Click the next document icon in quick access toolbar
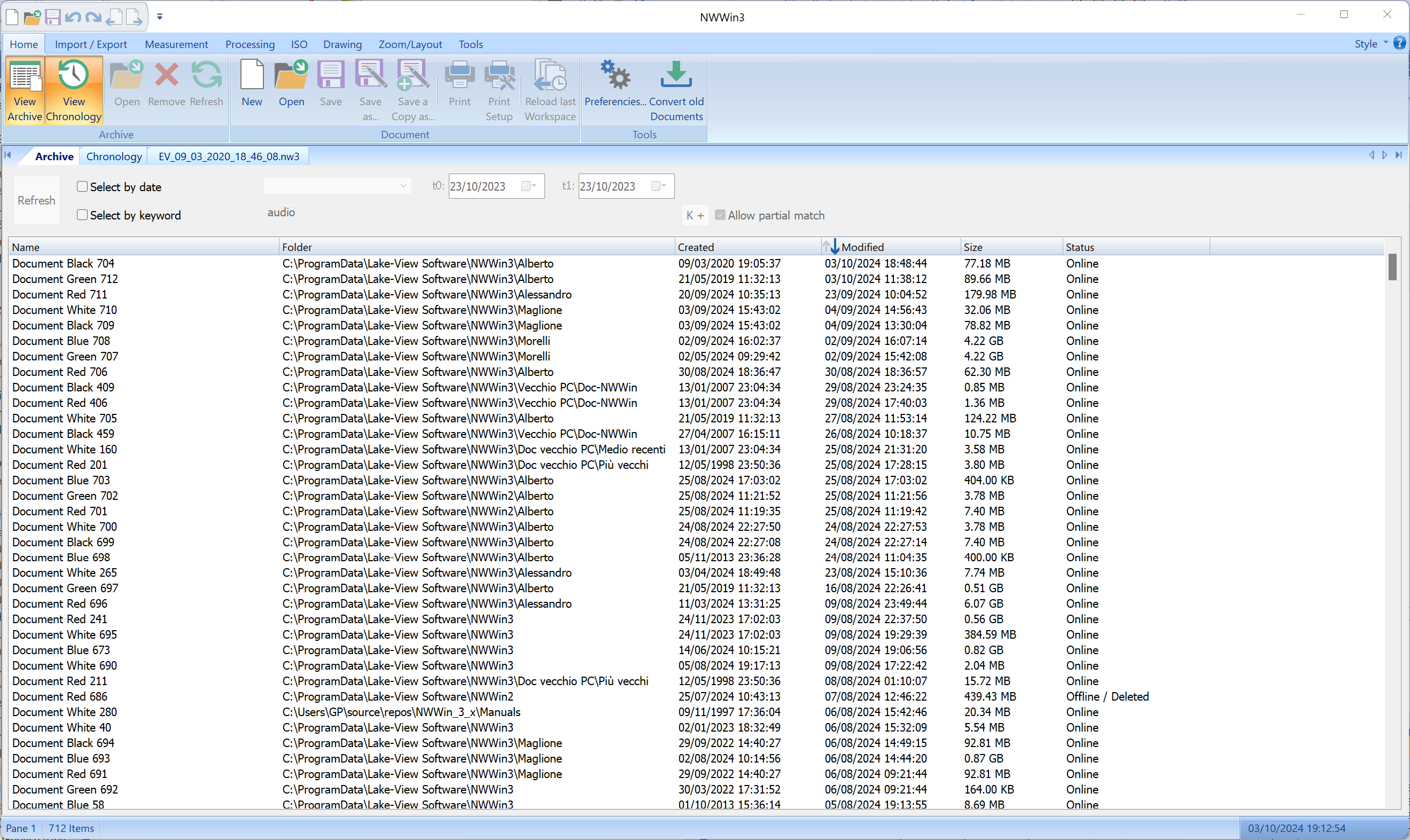The image size is (1410, 840). click(x=134, y=17)
